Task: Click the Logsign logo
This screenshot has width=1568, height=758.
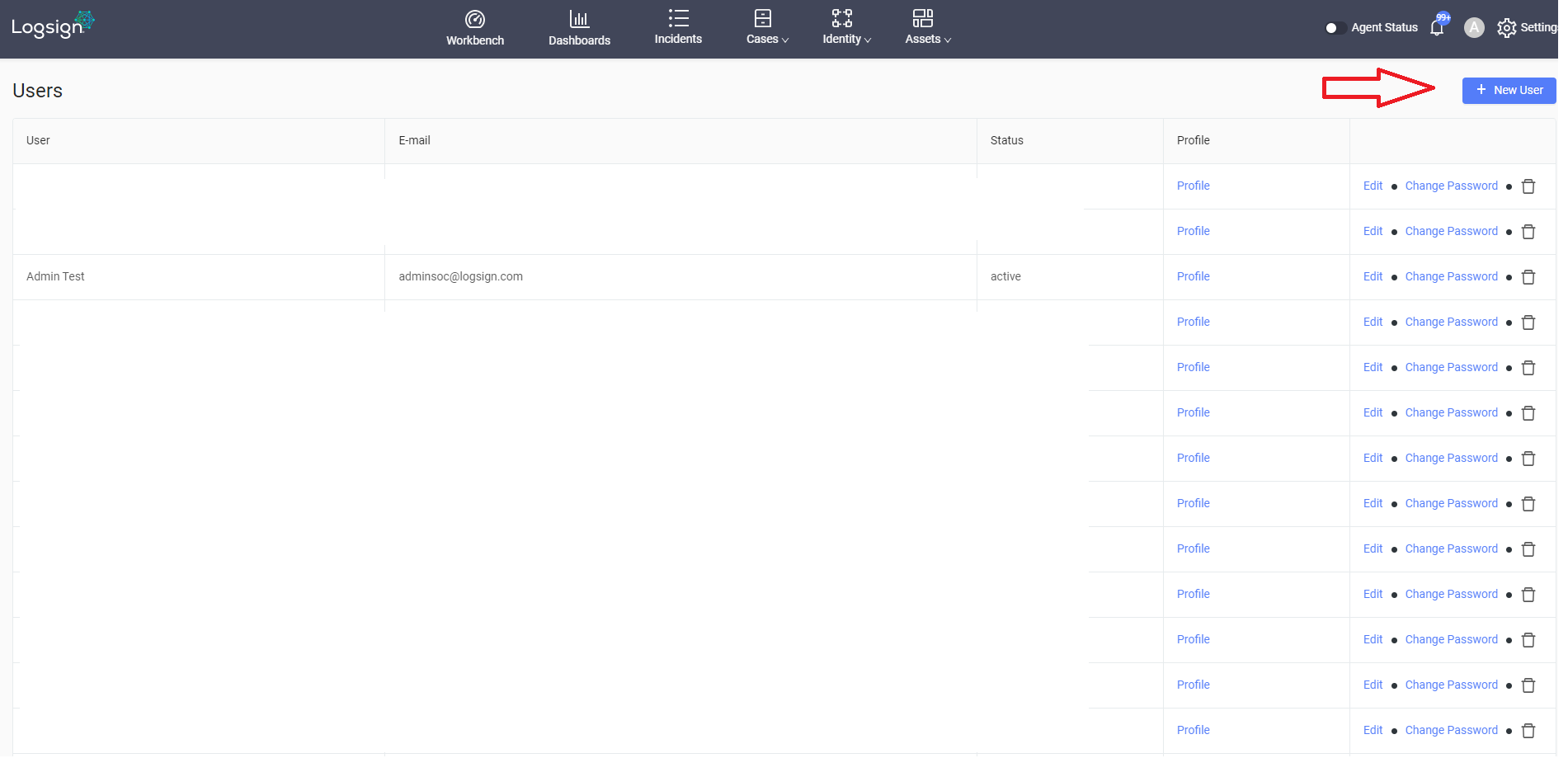Action: 53,26
